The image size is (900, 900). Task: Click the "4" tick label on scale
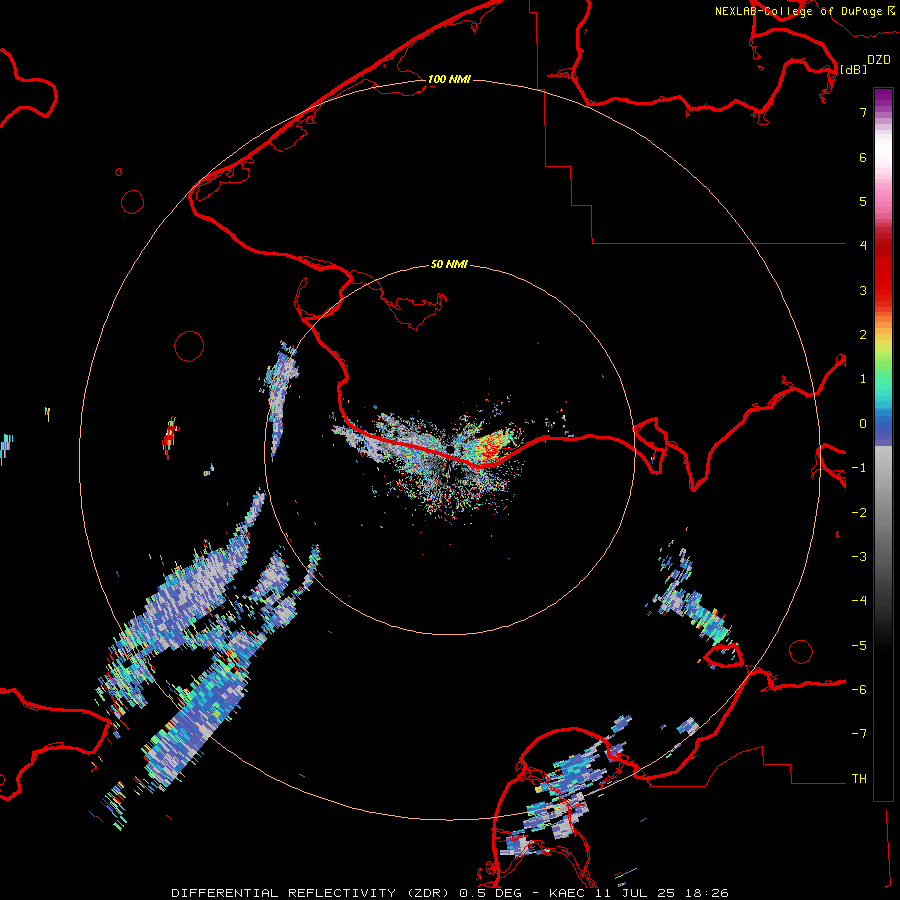pos(863,246)
